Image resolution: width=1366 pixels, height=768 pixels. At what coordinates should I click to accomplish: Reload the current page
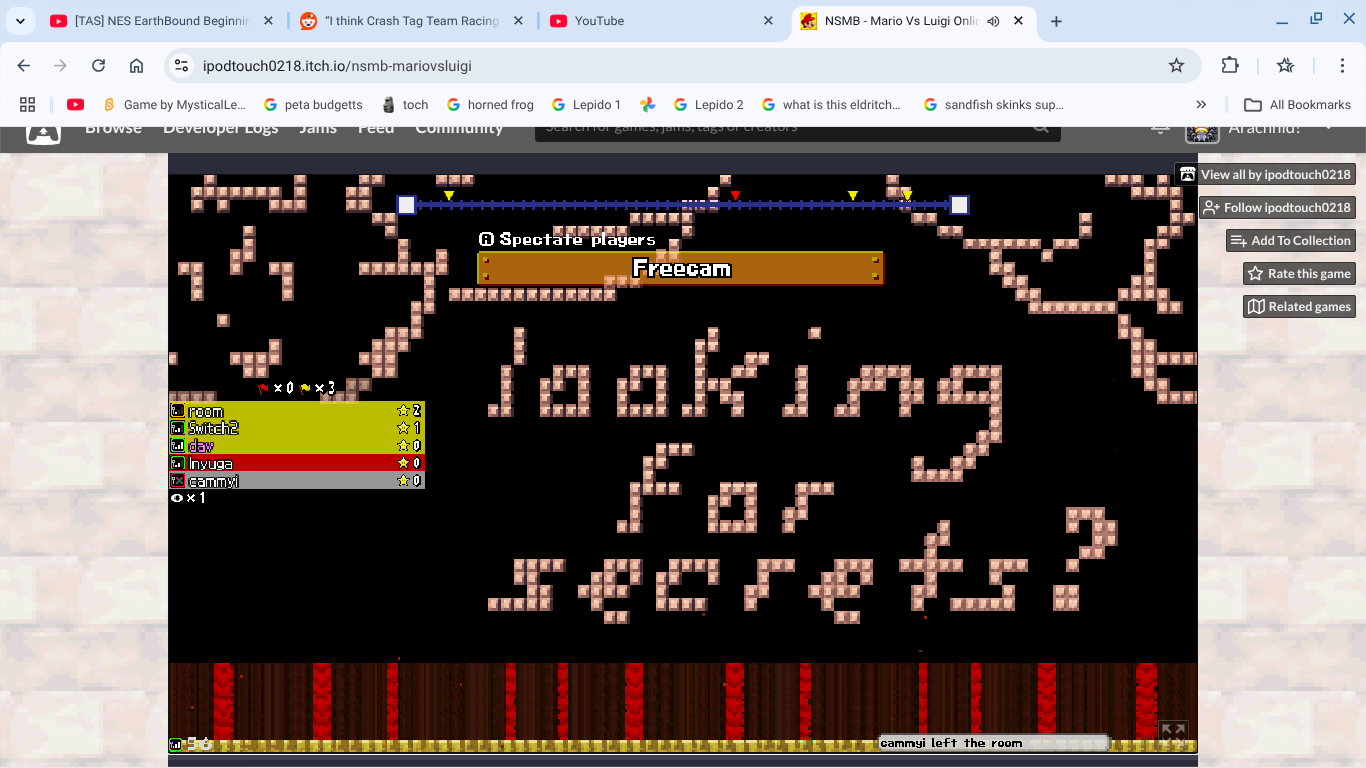[98, 66]
